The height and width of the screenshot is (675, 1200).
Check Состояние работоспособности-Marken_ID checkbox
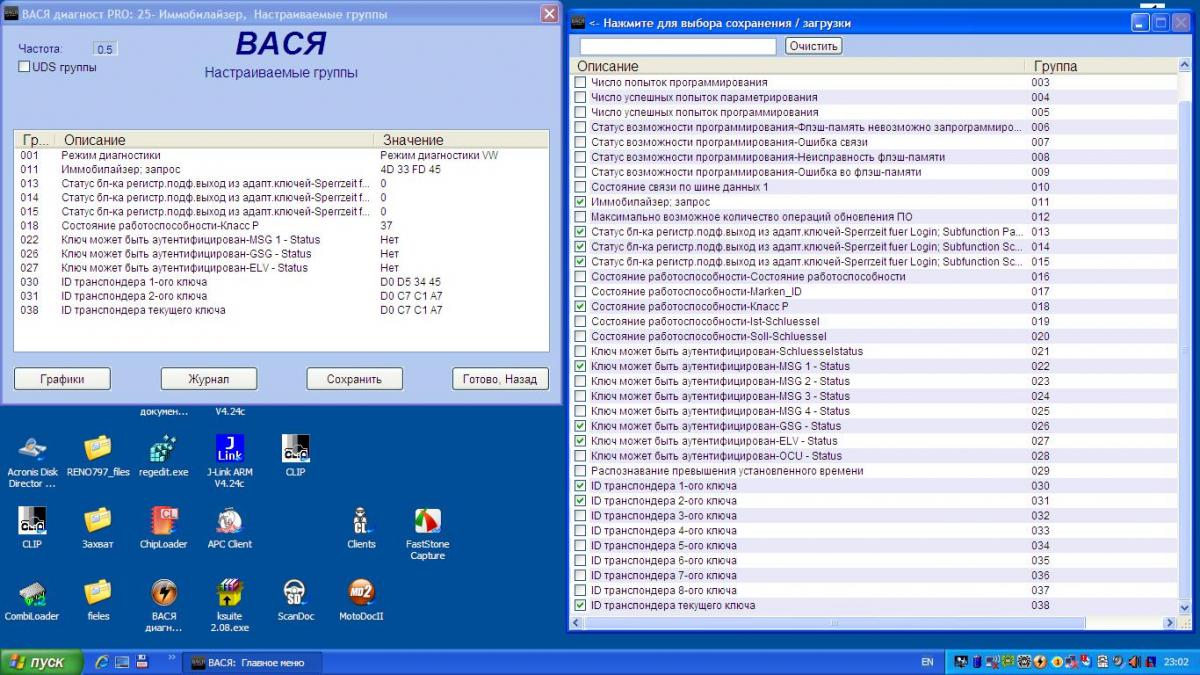[580, 291]
